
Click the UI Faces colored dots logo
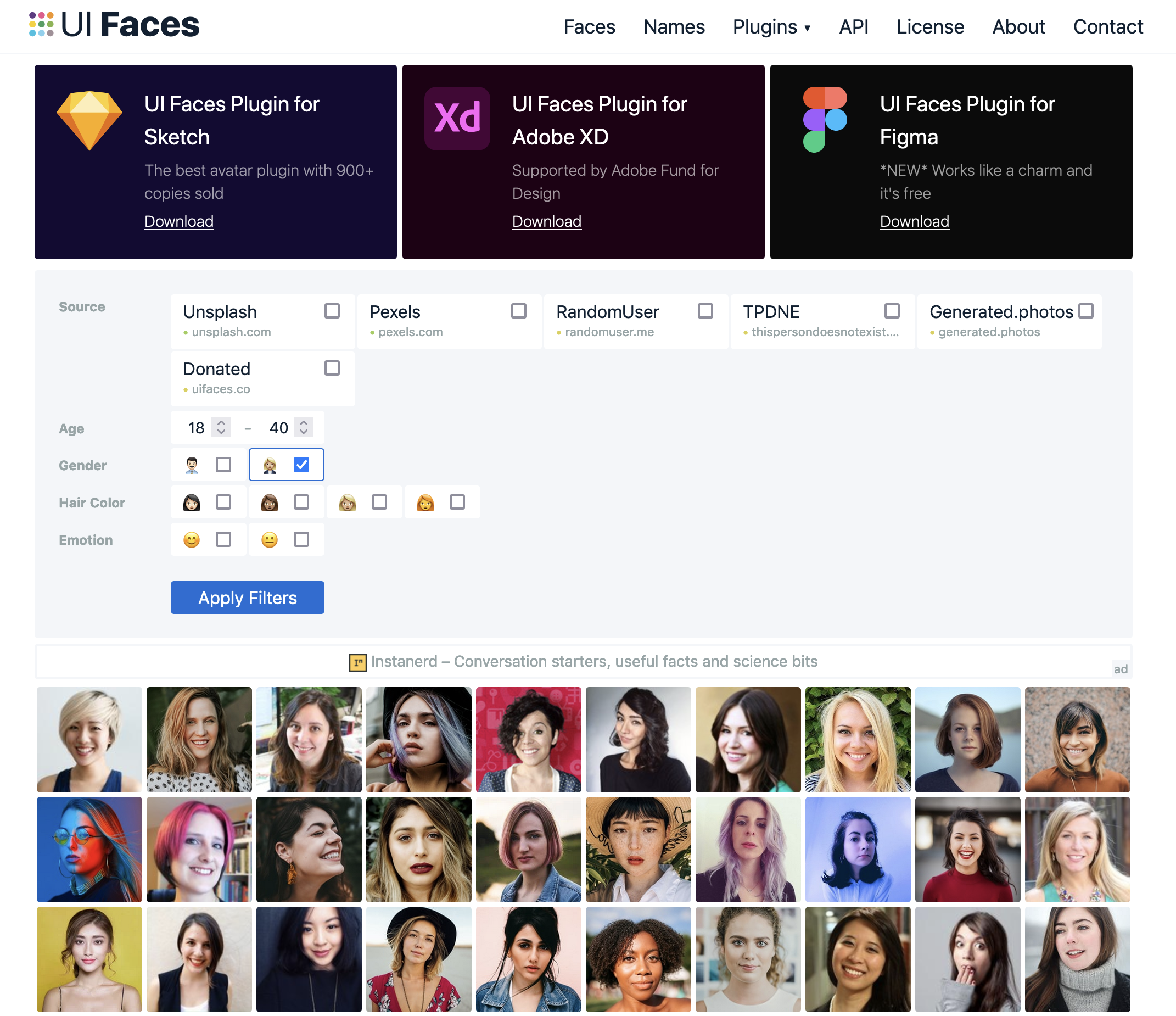click(x=41, y=24)
